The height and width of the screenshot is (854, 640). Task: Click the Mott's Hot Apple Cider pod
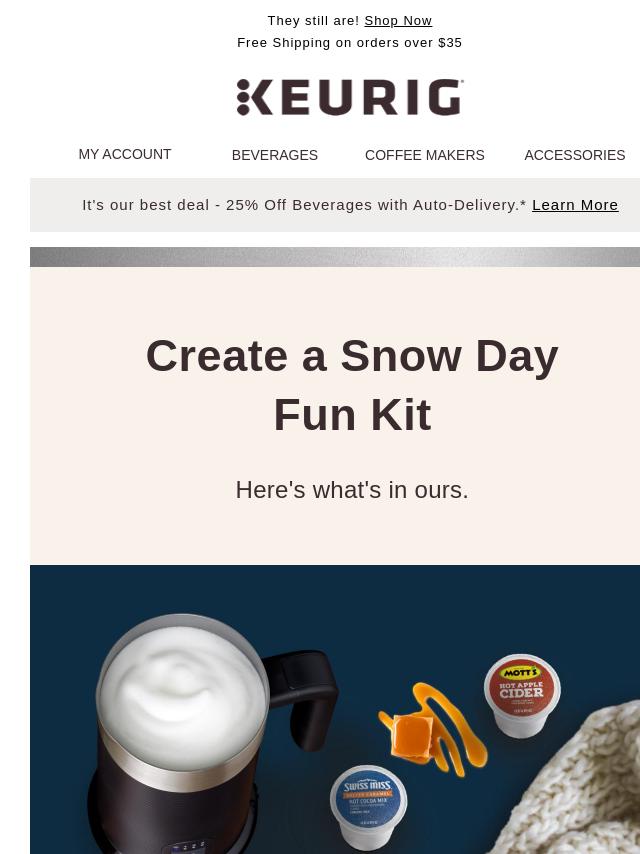tap(522, 696)
